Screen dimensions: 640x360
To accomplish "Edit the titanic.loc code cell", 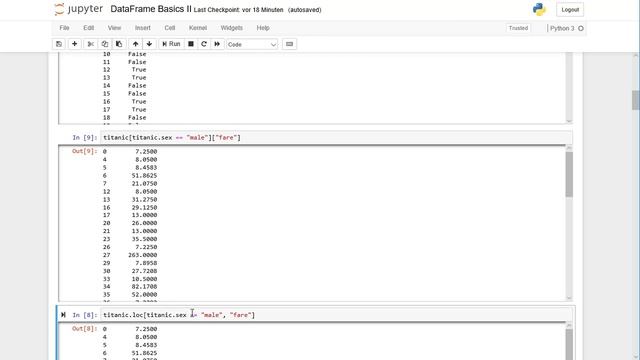I will click(x=336, y=315).
